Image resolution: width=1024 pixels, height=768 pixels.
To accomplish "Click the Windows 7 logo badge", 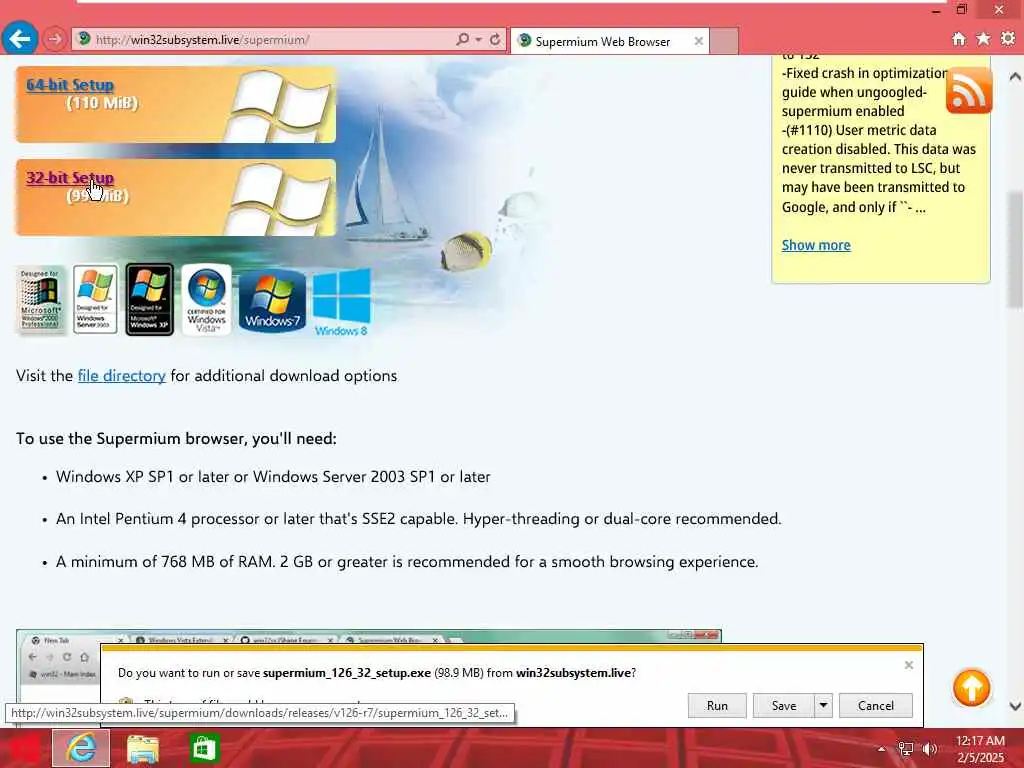I will tap(272, 300).
